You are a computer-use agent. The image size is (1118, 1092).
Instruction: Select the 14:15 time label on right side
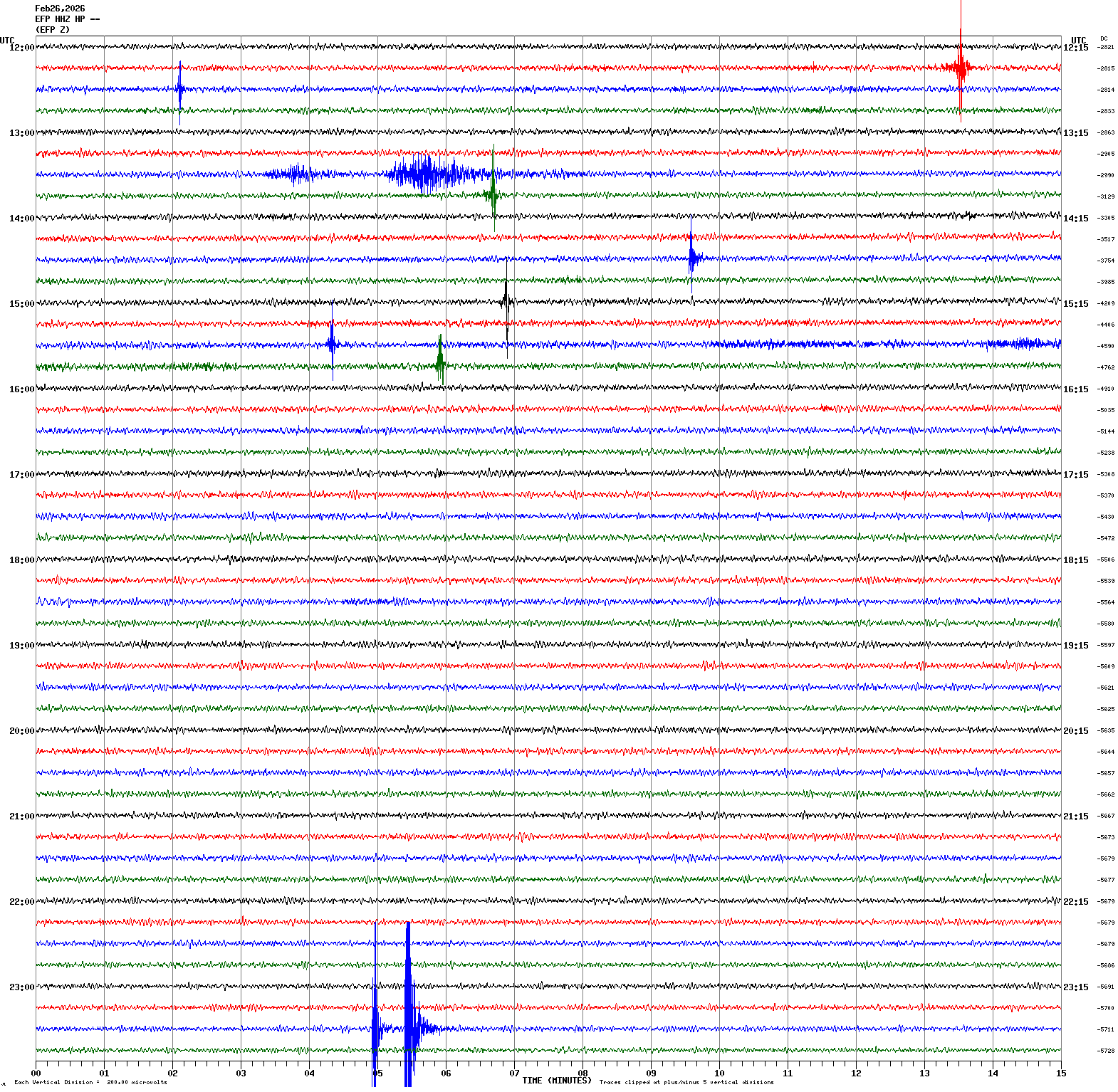1075,219
